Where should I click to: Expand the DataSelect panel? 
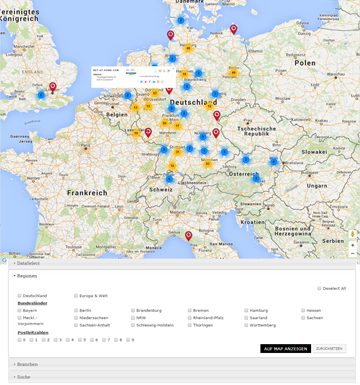(x=182, y=263)
